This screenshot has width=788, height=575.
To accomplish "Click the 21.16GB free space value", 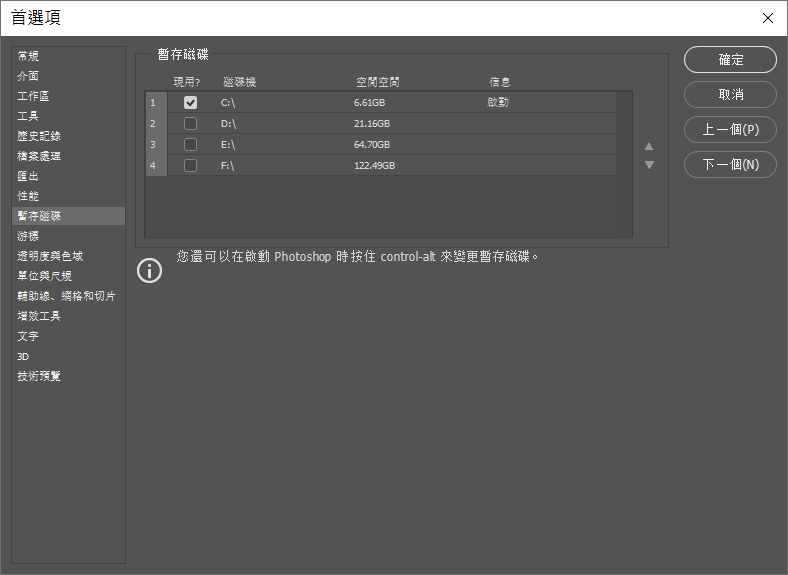I will click(x=372, y=124).
